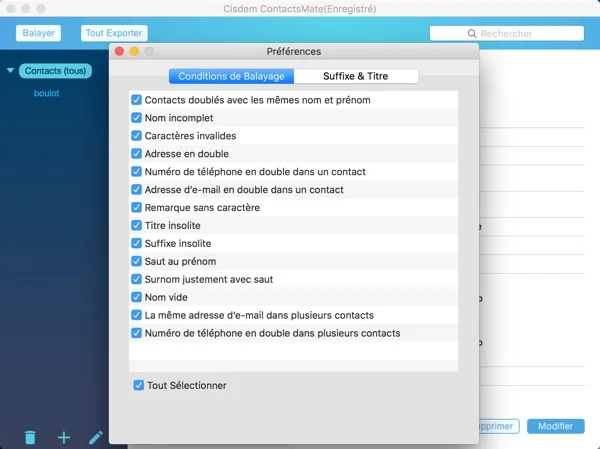Click the plus icon to add a group
Image resolution: width=600 pixels, height=449 pixels.
point(64,437)
